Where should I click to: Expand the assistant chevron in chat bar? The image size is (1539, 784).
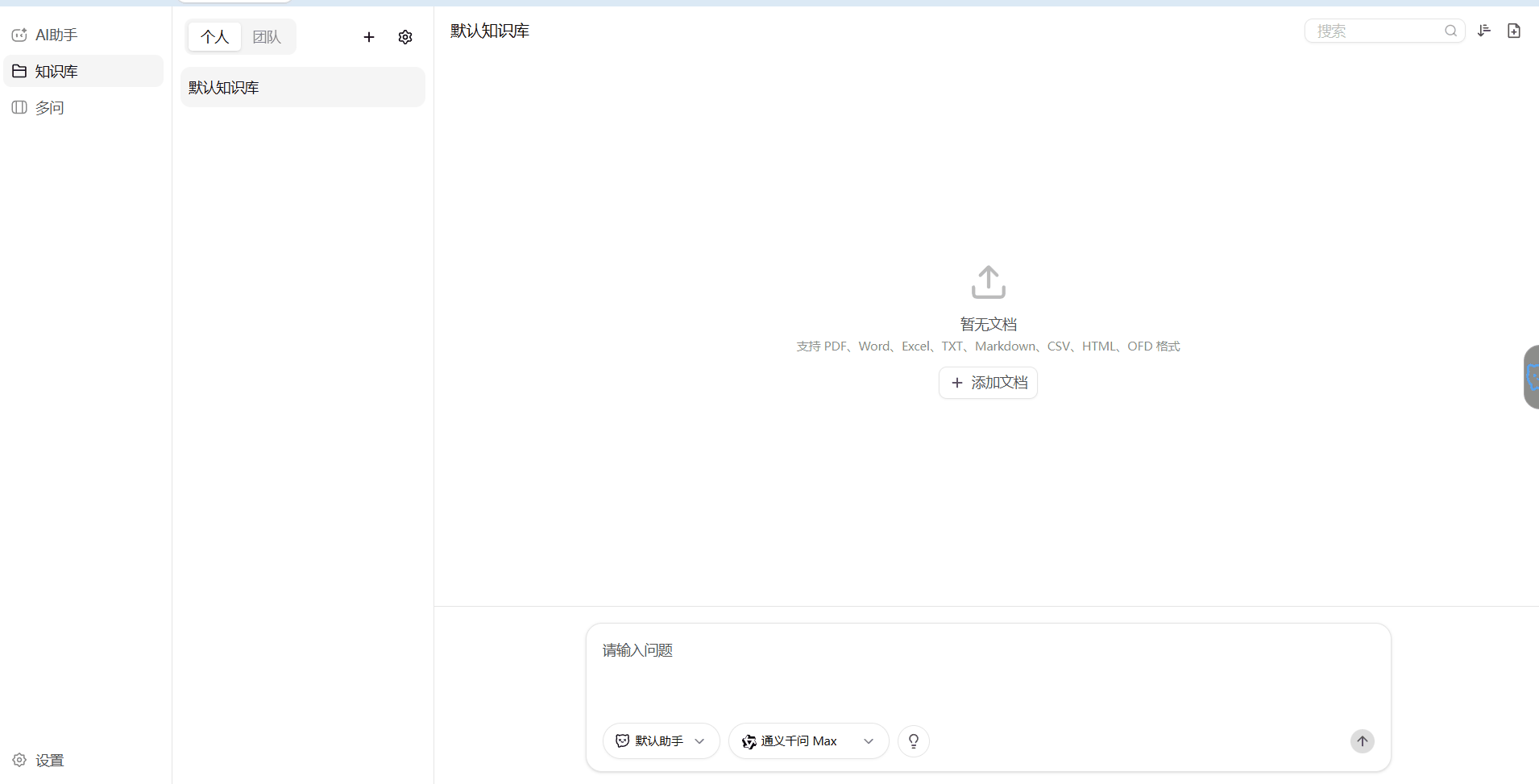699,741
